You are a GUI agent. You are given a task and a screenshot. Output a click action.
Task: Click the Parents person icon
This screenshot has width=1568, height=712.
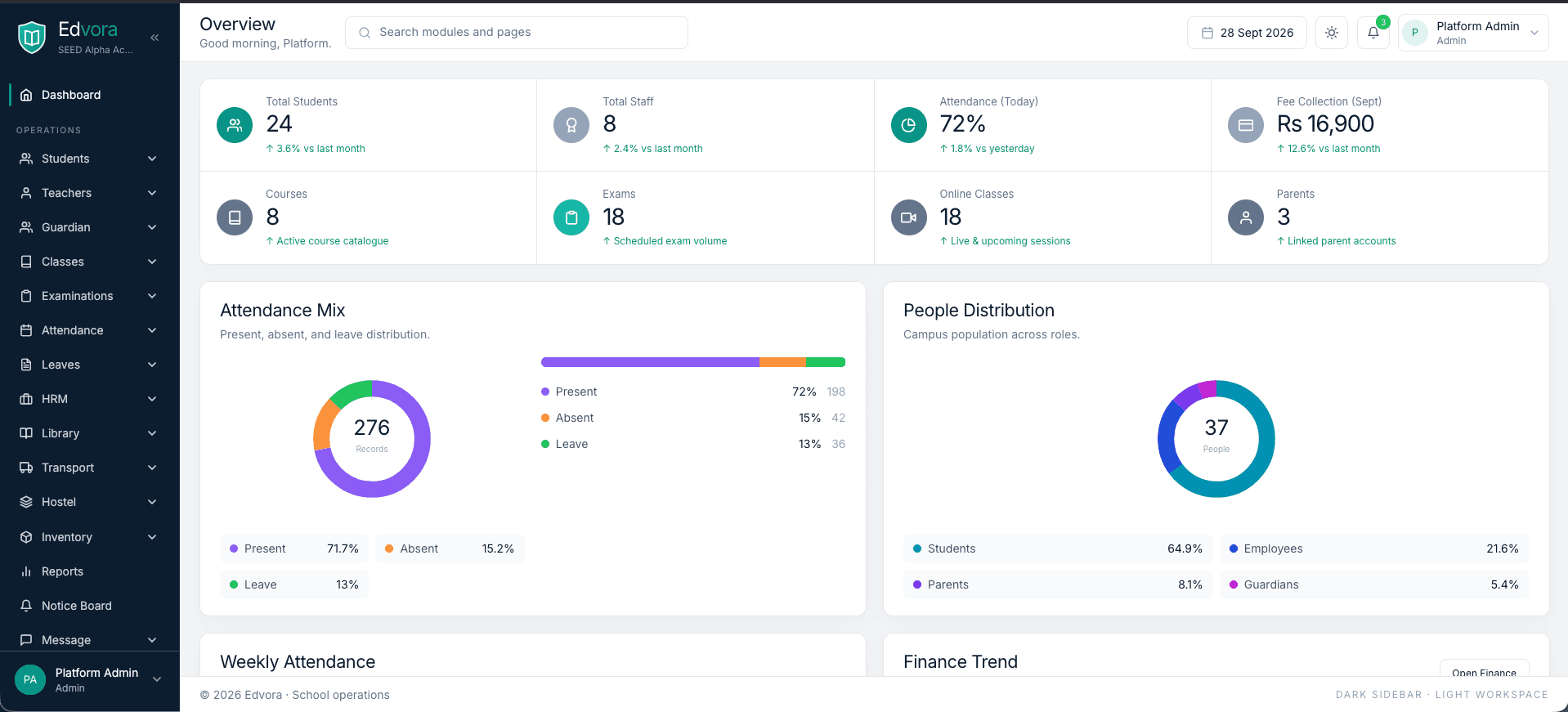[x=1246, y=217]
